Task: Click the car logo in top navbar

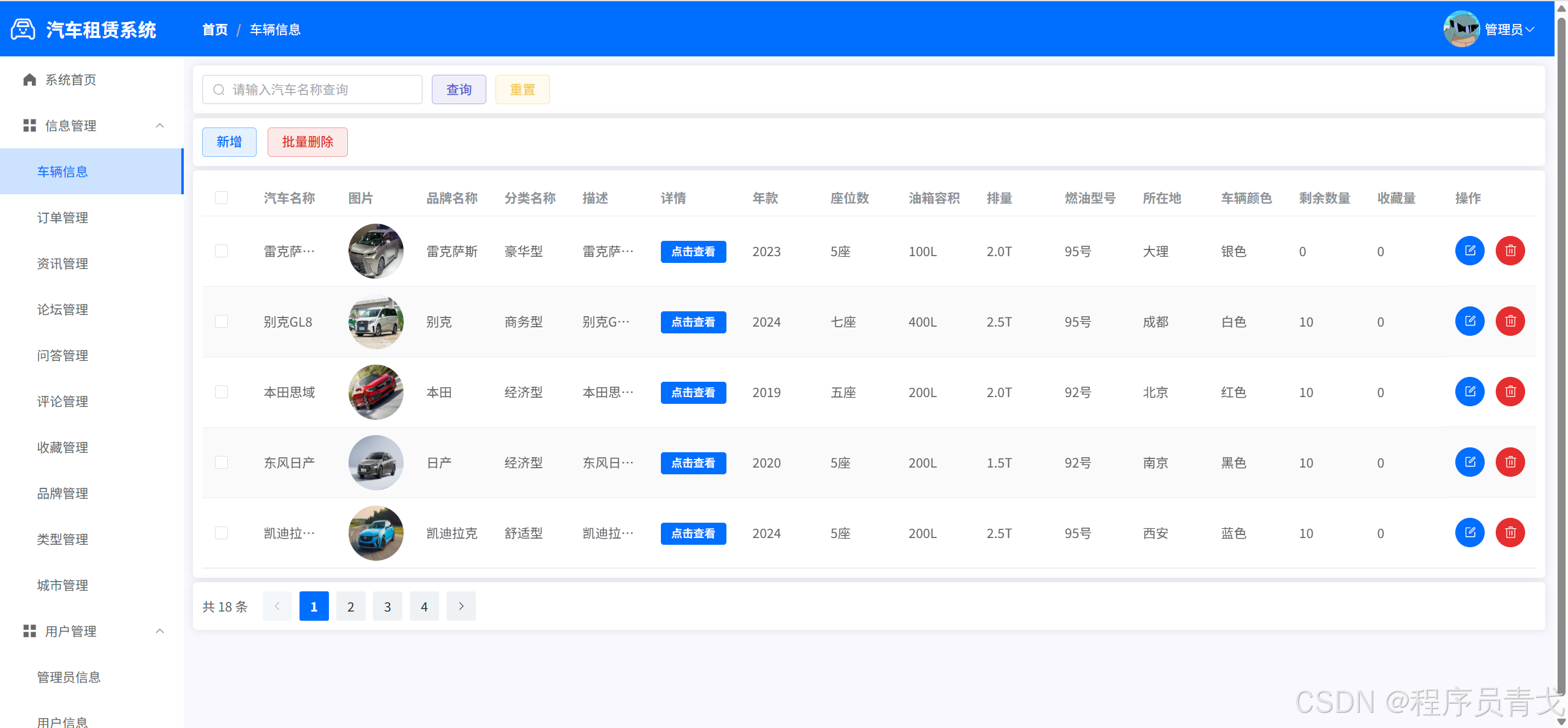Action: [22, 29]
